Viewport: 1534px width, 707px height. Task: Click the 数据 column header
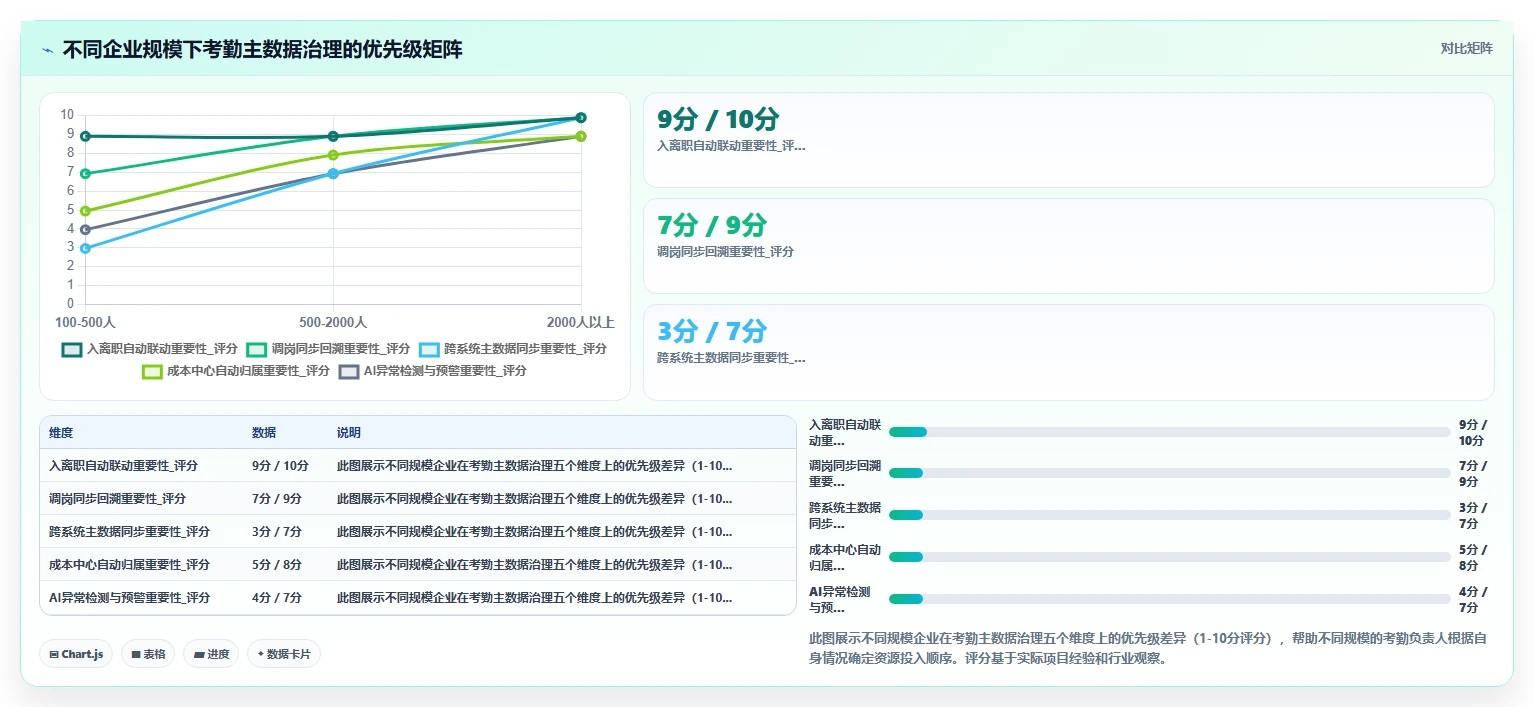(x=264, y=433)
